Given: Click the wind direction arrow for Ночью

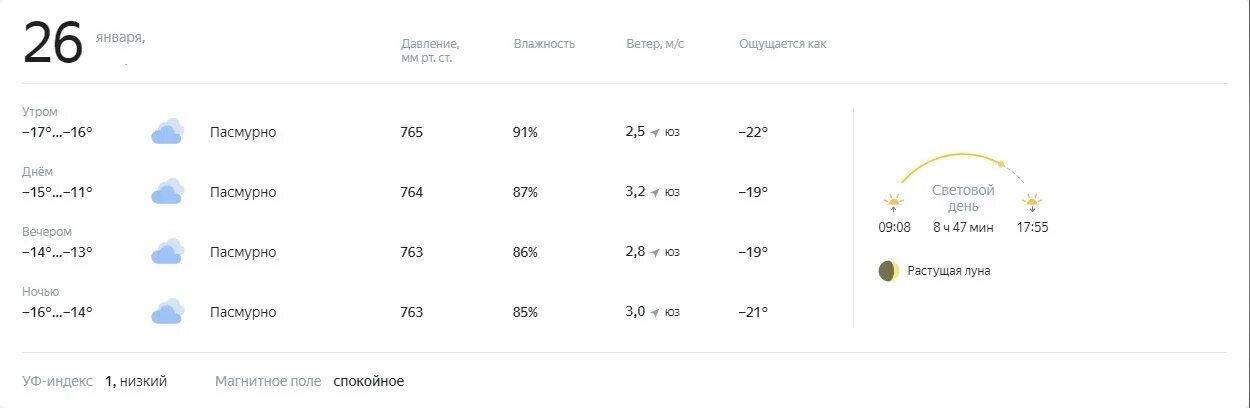Looking at the screenshot, I should click(x=655, y=313).
